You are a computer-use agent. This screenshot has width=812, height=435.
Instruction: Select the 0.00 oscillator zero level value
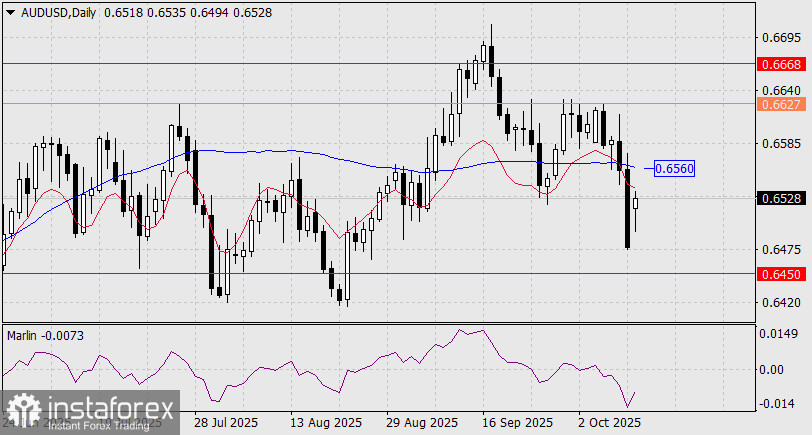coord(772,370)
